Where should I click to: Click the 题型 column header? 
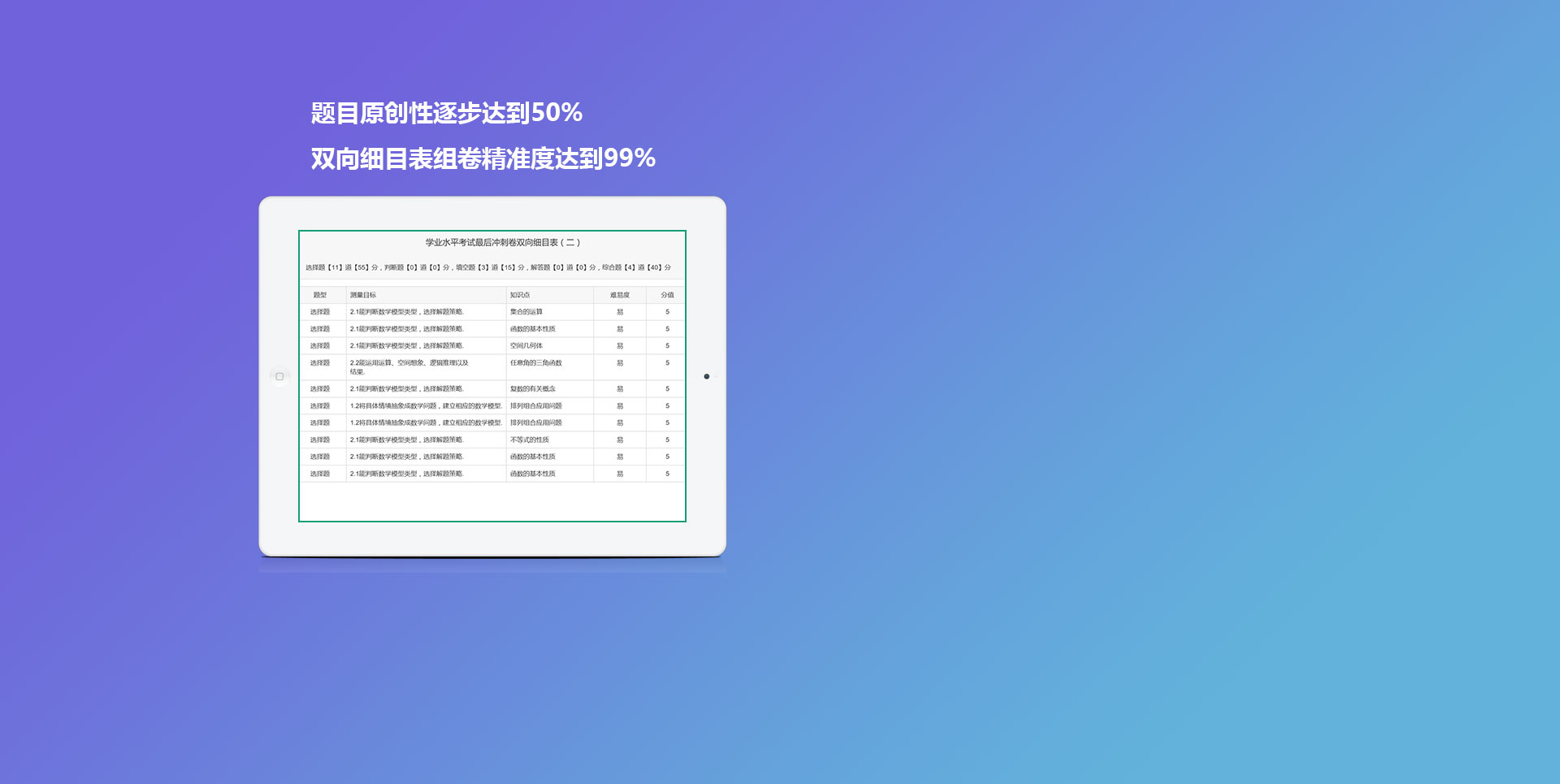[320, 295]
